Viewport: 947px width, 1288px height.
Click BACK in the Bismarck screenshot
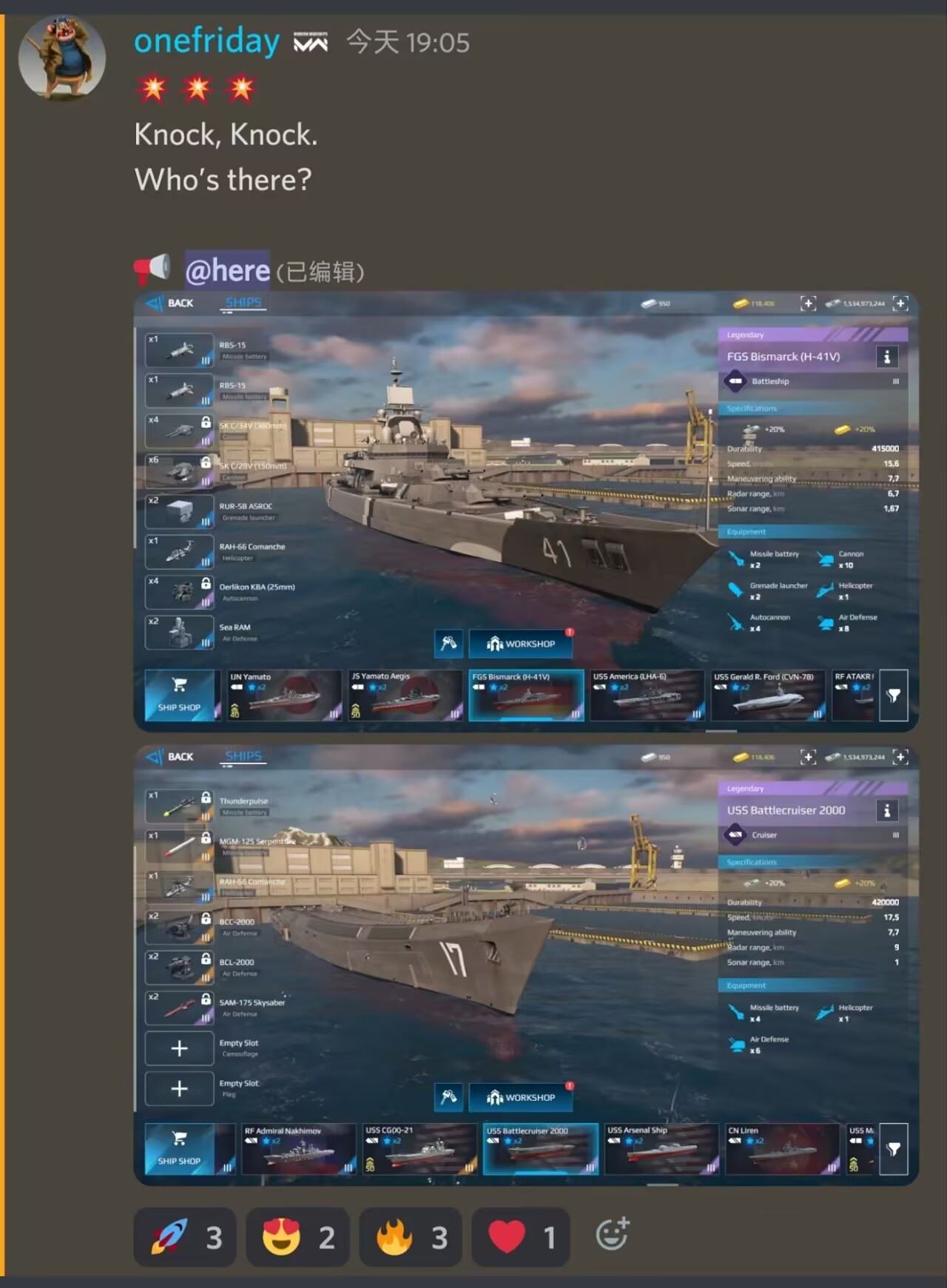[170, 303]
